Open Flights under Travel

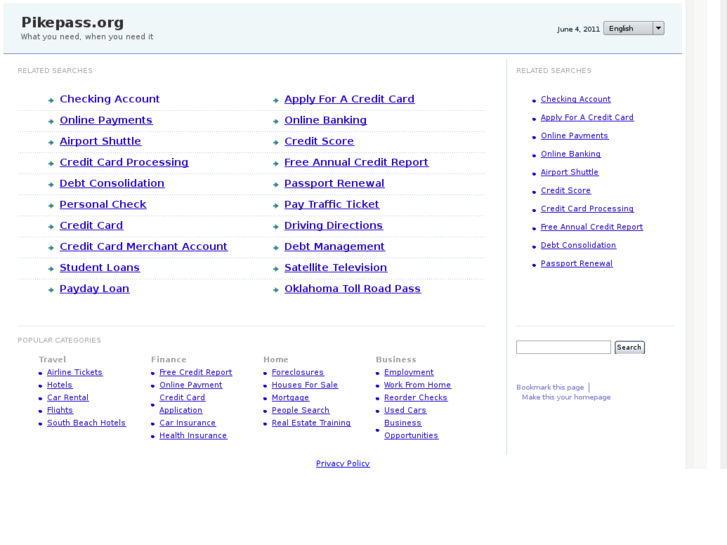(x=60, y=410)
